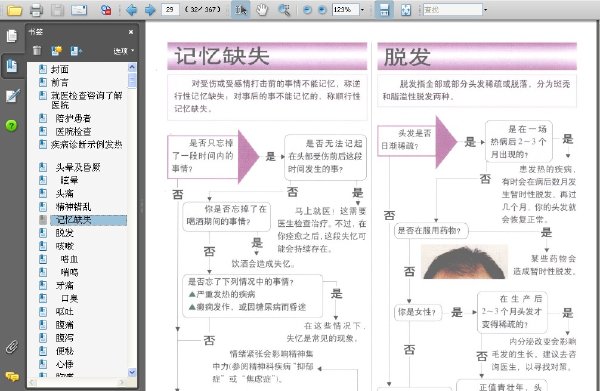The height and width of the screenshot is (391, 600).
Task: Open the 便秘 bookmark
Action: tap(65, 350)
